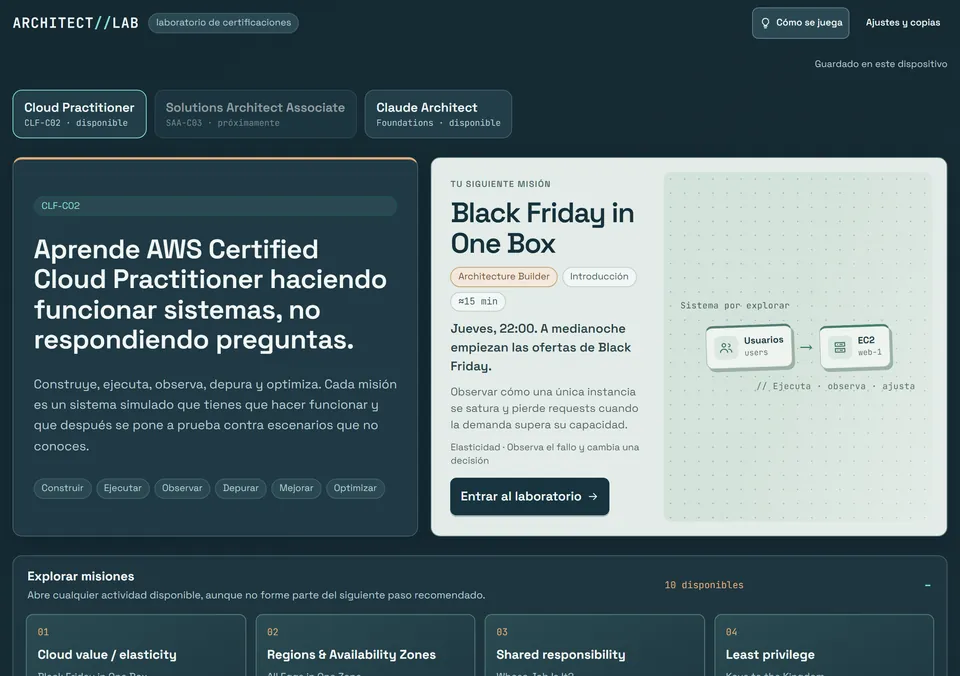Select the Solutions Architect Associate tab
Image resolution: width=960 pixels, height=676 pixels.
[x=255, y=114]
